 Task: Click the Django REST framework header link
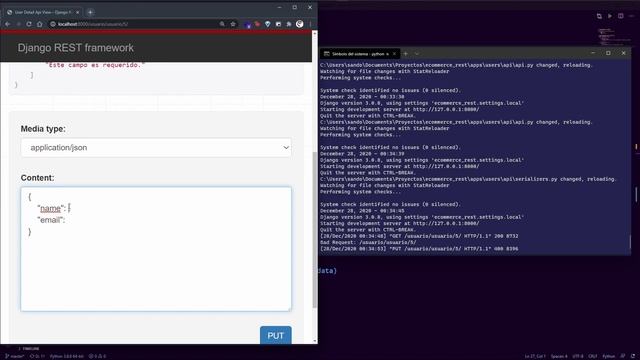[x=76, y=48]
